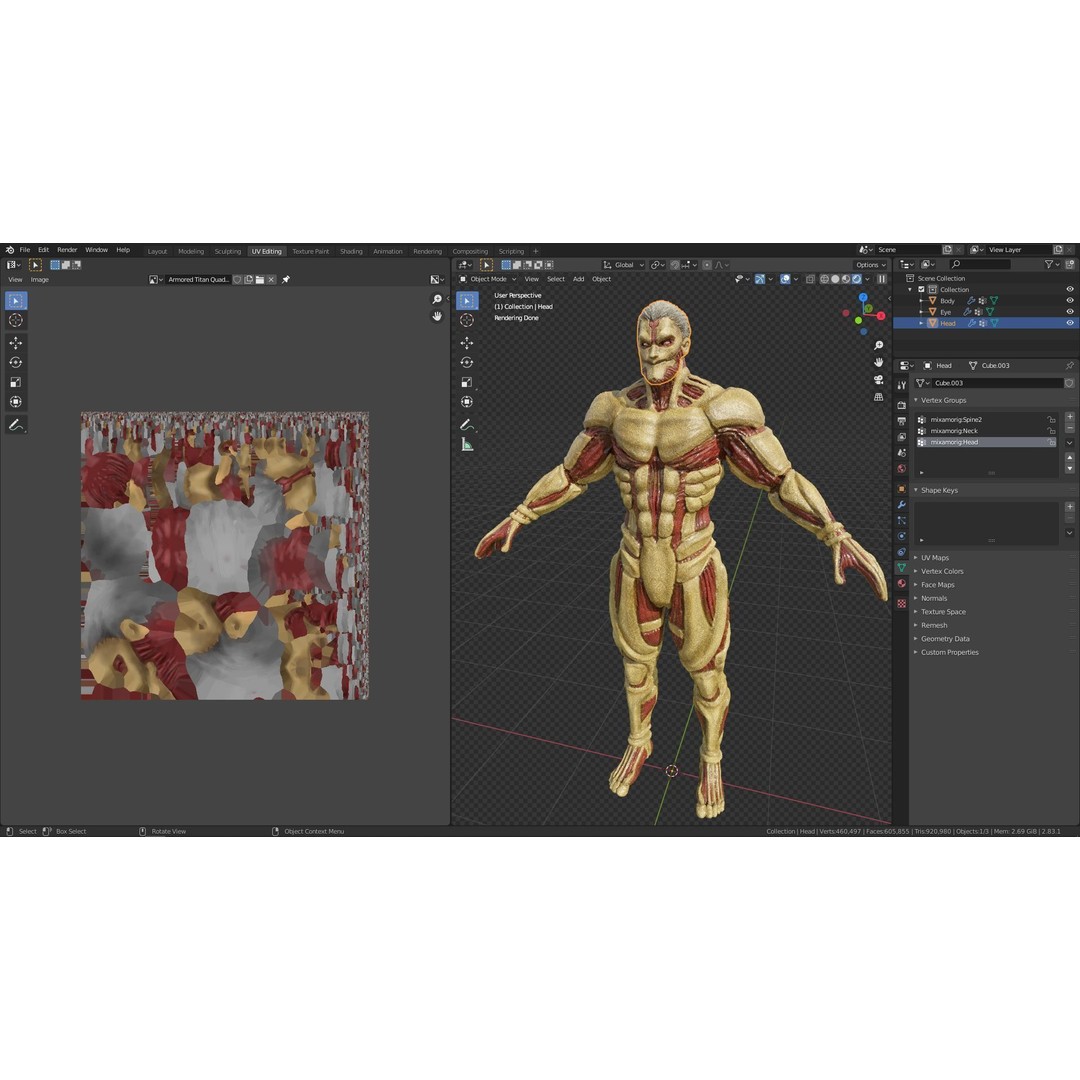
Task: Open the Global orientation dropdown
Action: [x=623, y=264]
